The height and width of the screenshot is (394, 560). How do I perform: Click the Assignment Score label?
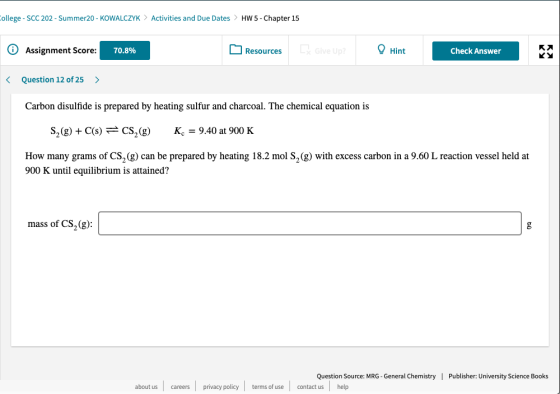pos(61,50)
